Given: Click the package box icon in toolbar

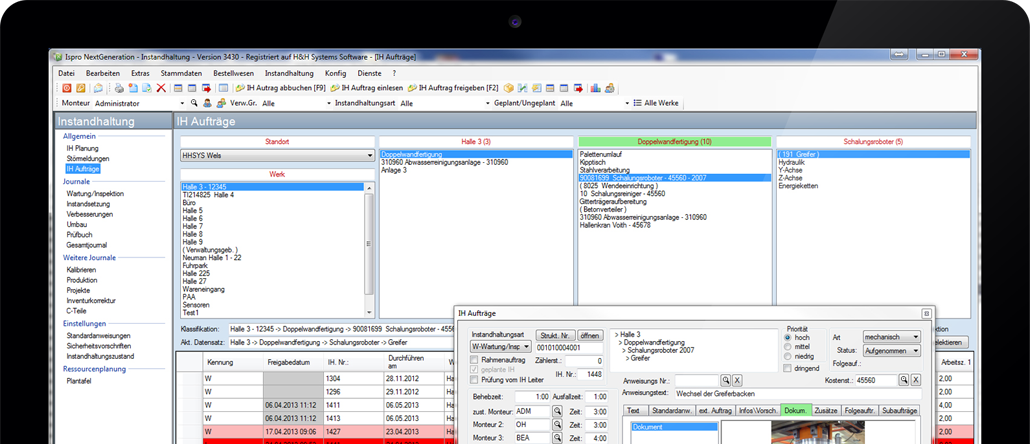Looking at the screenshot, I should coord(508,88).
